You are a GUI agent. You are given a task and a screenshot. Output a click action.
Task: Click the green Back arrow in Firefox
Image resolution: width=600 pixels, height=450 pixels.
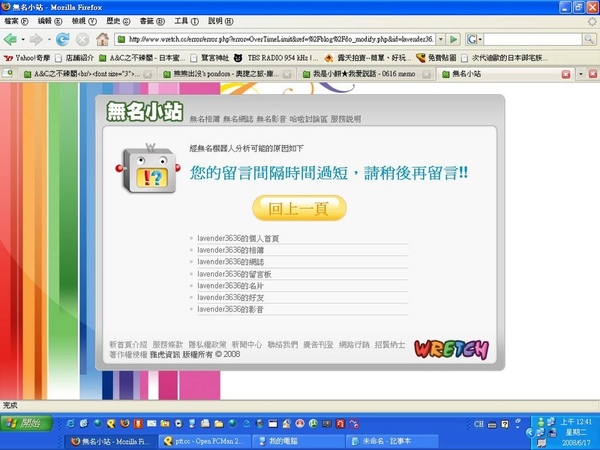(10, 39)
